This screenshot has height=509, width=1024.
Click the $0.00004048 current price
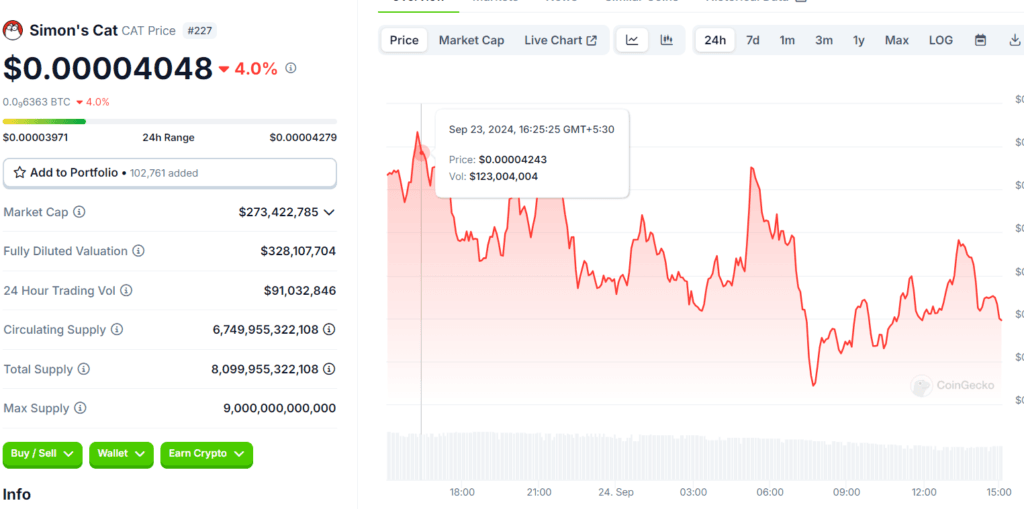(x=108, y=68)
